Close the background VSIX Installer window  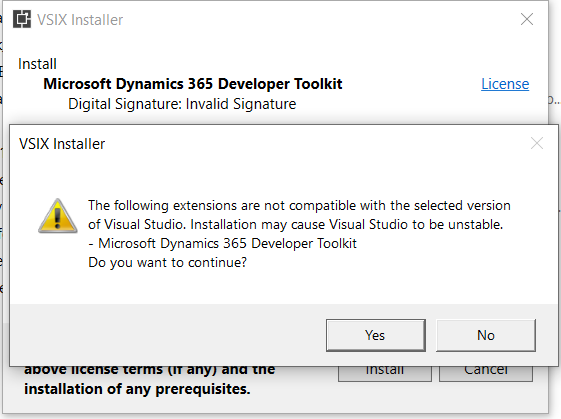(527, 19)
